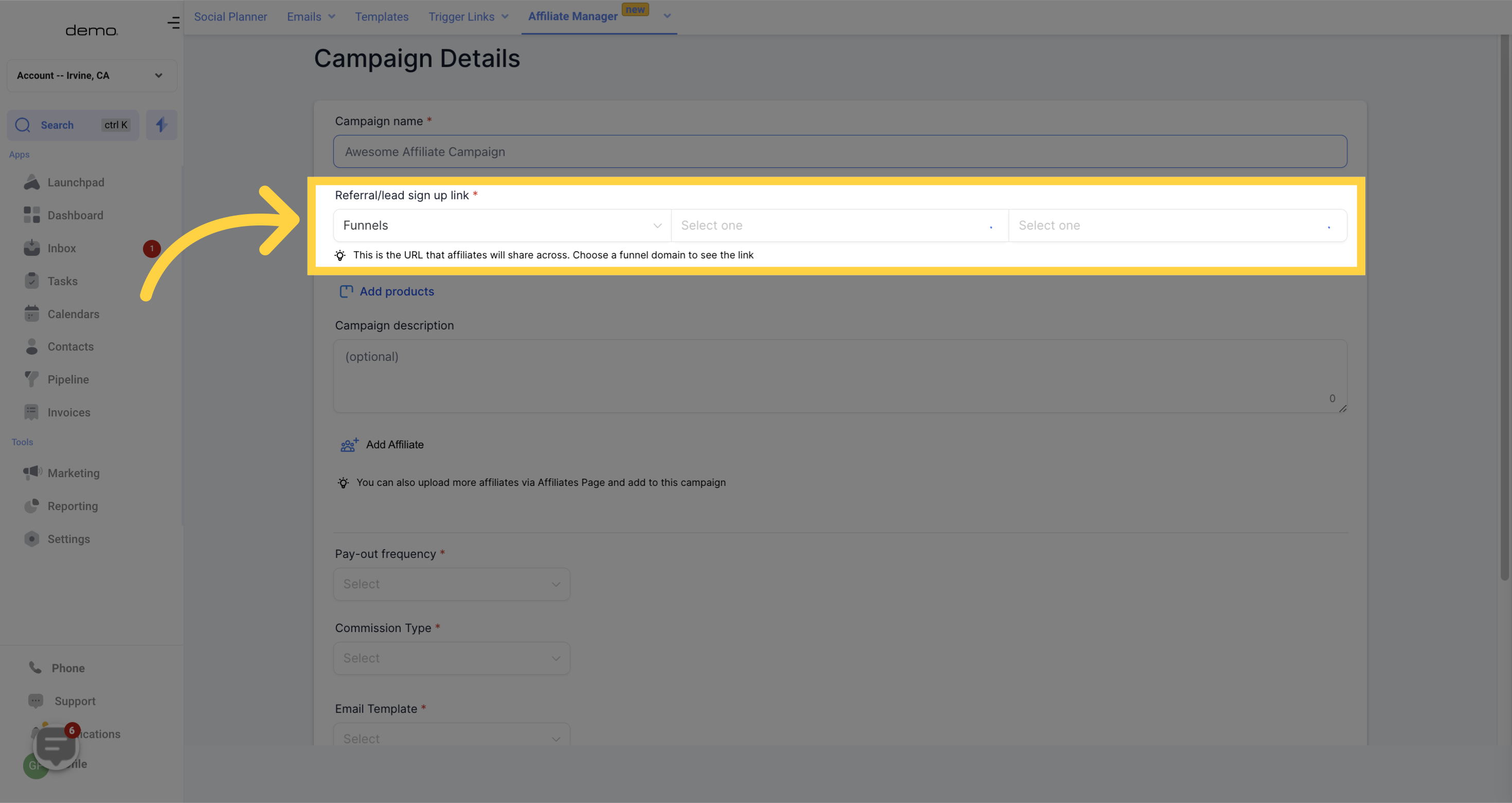Open the Pay-out frequency dropdown

click(451, 584)
